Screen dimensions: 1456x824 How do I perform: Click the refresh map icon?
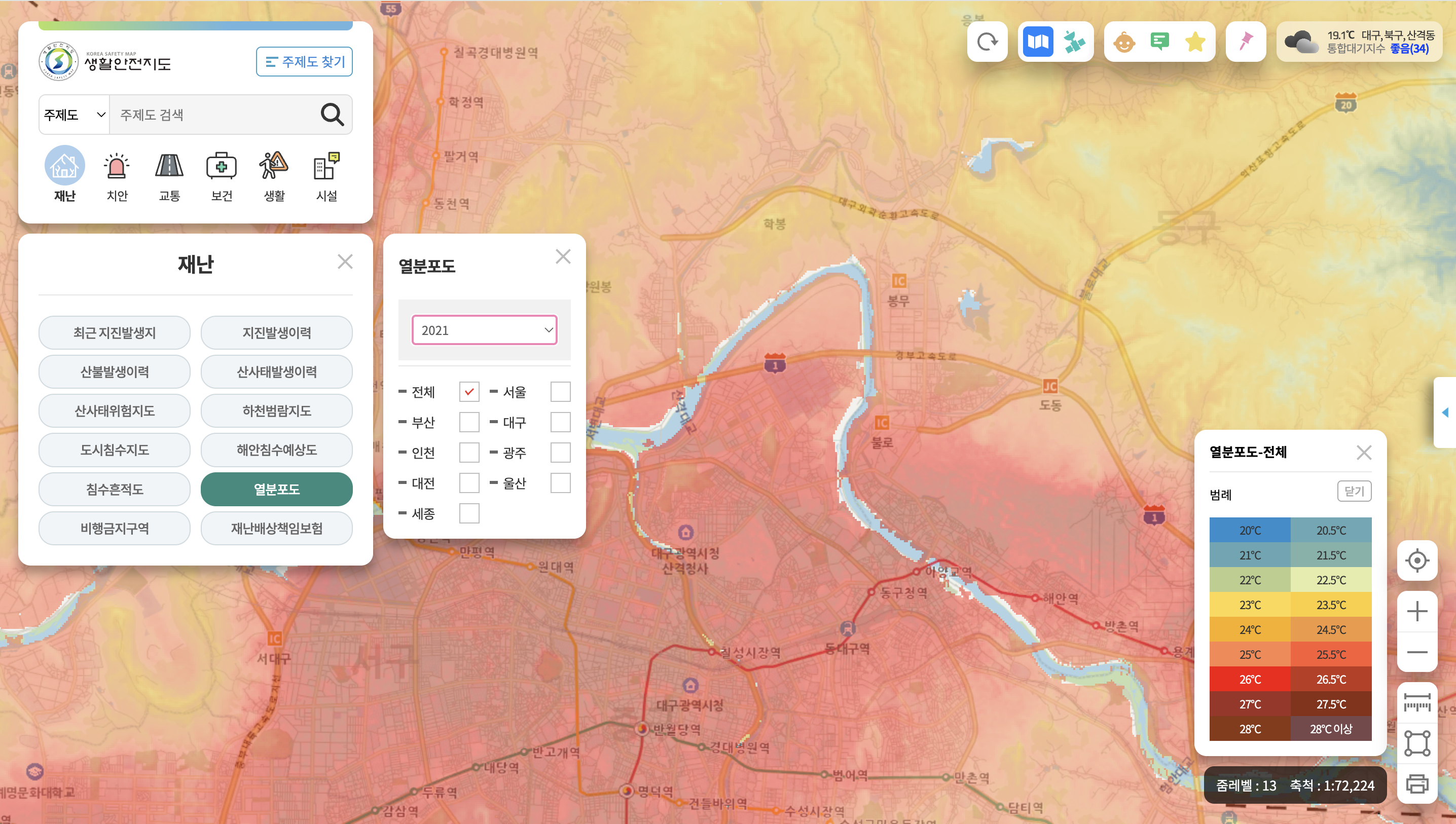tap(987, 42)
